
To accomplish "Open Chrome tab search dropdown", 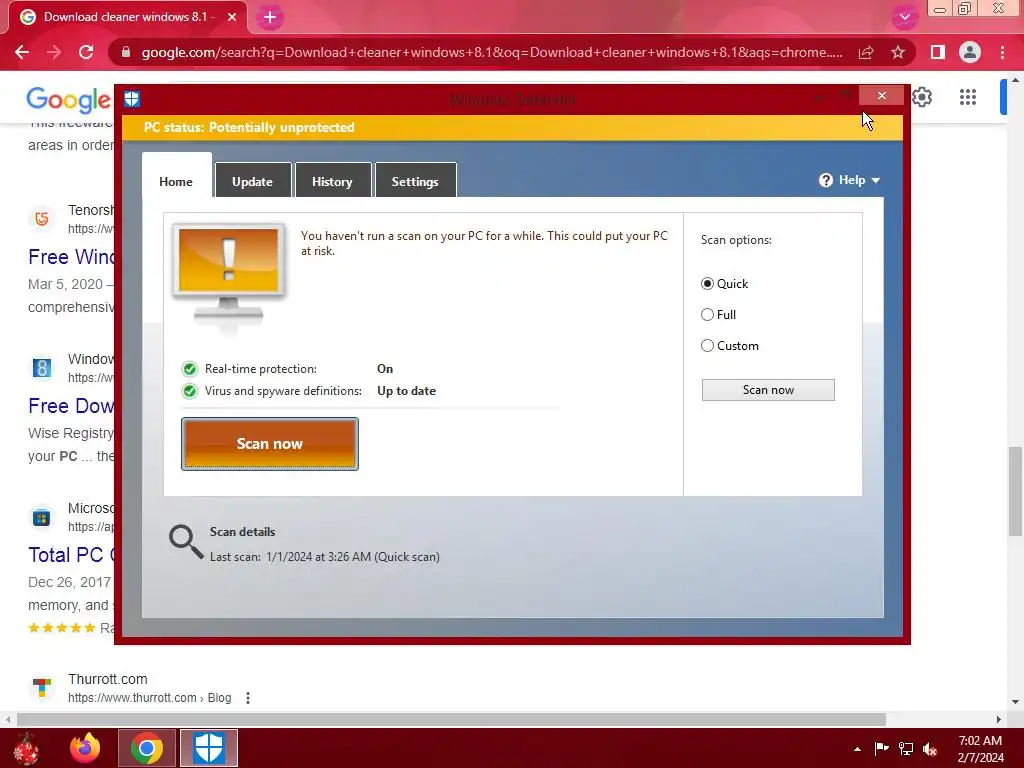I will point(904,18).
